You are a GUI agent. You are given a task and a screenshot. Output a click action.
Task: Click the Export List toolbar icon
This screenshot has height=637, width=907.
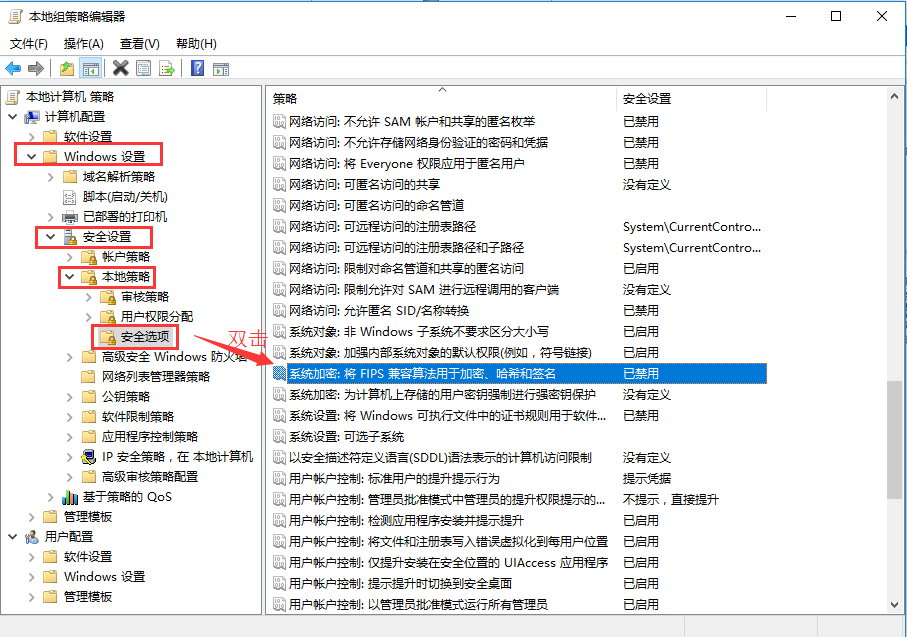tap(167, 68)
